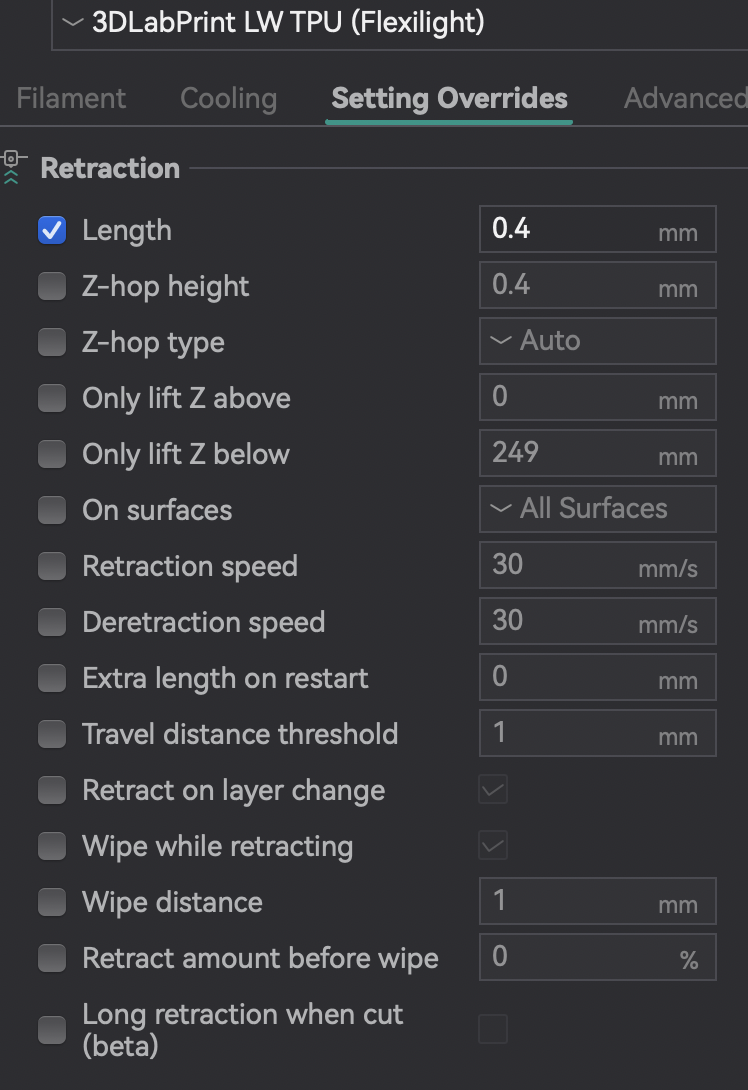Switch to the Filament tab
The height and width of the screenshot is (1090, 748).
click(x=70, y=98)
